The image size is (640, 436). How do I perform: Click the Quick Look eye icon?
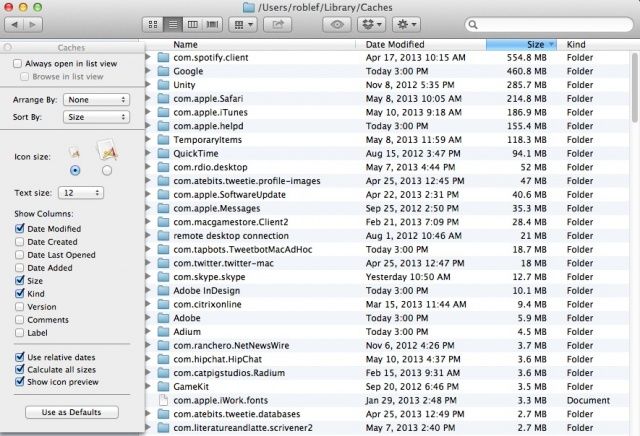tap(337, 22)
